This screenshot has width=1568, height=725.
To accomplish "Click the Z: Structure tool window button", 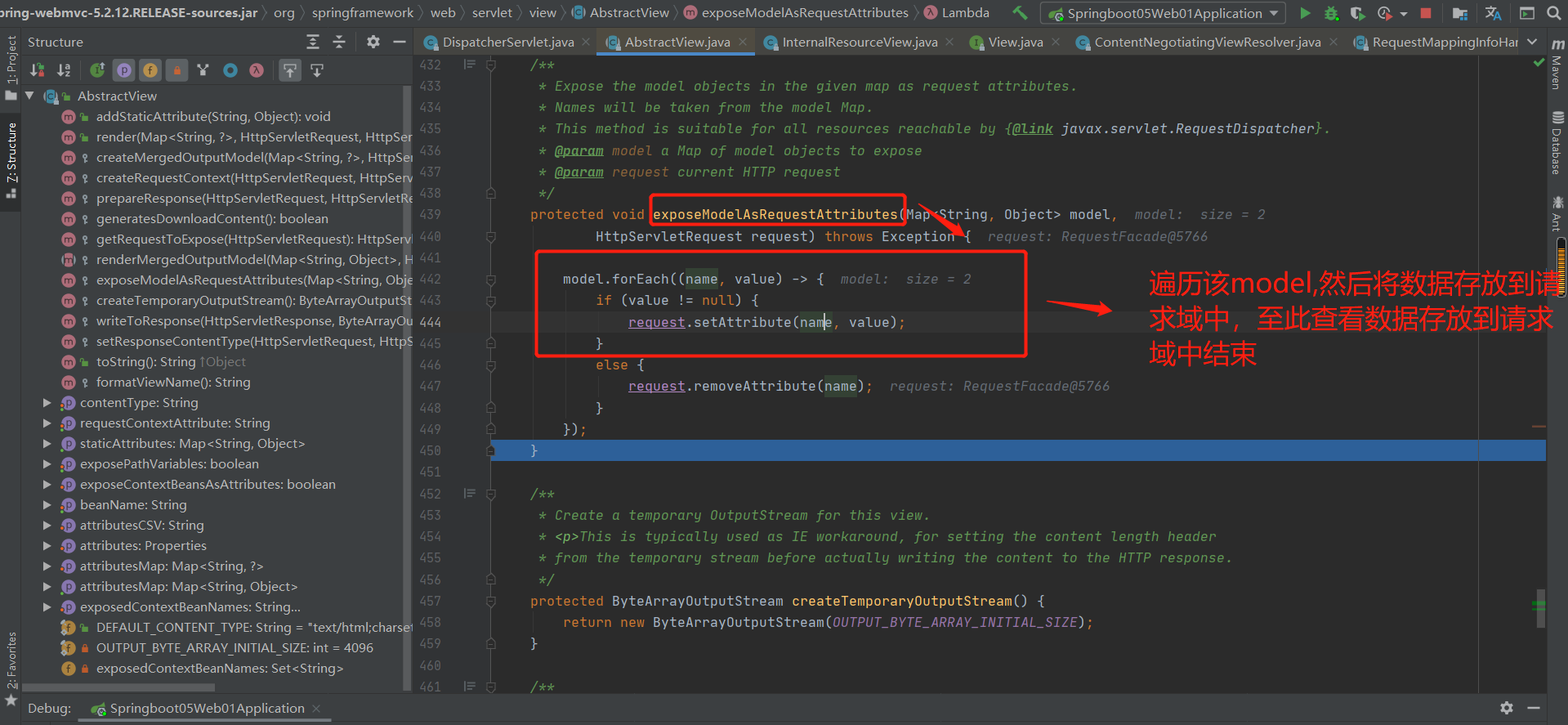I will [11, 160].
